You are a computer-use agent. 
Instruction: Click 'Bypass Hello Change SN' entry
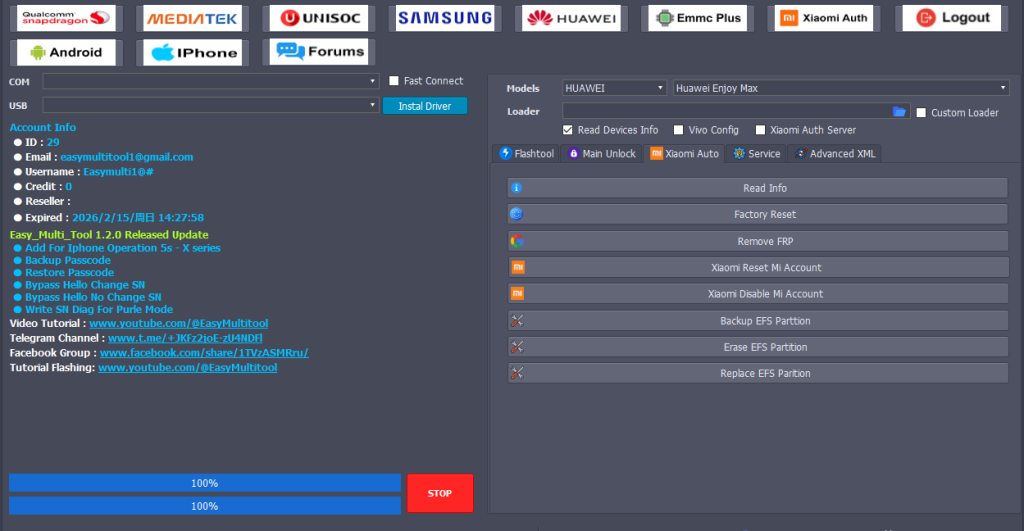click(x=85, y=285)
